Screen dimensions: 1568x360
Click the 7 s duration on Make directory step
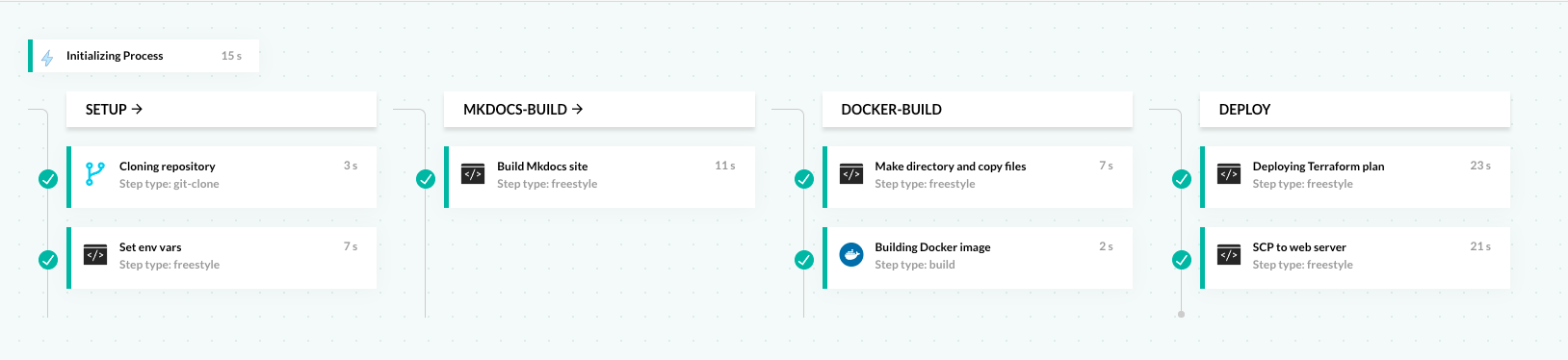coord(1106,166)
